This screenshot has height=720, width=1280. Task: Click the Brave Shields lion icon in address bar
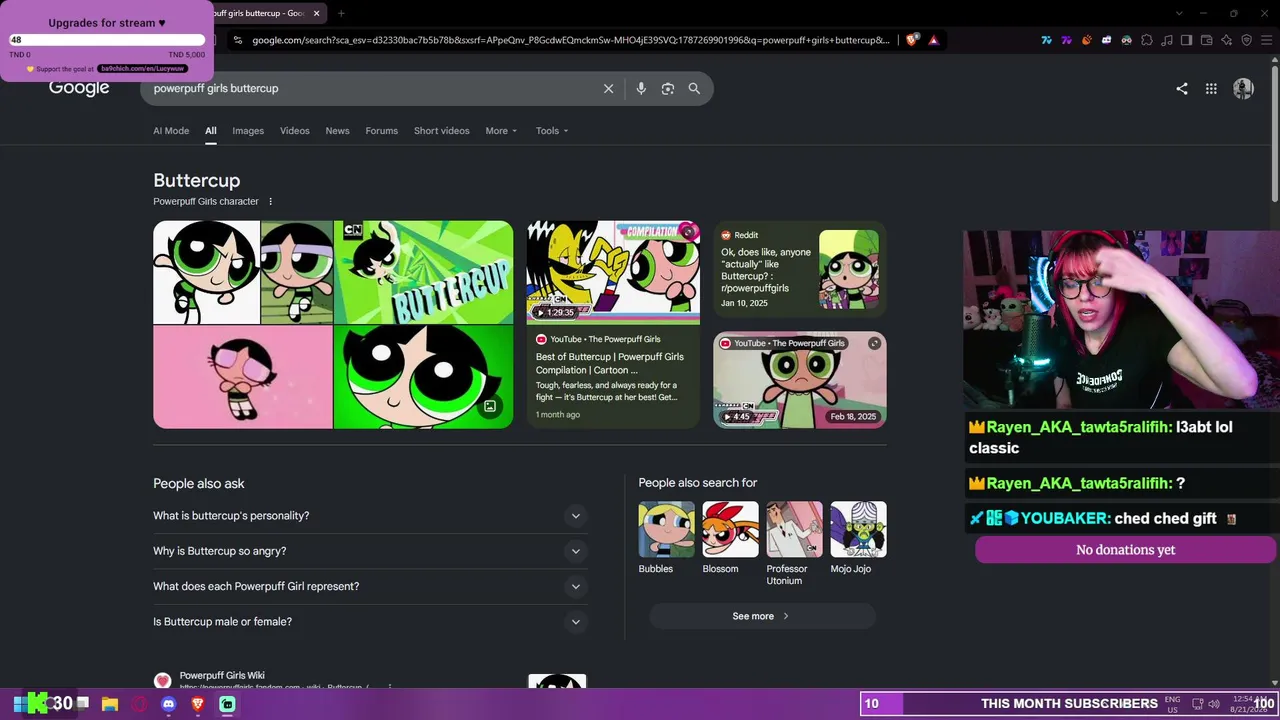click(x=913, y=40)
